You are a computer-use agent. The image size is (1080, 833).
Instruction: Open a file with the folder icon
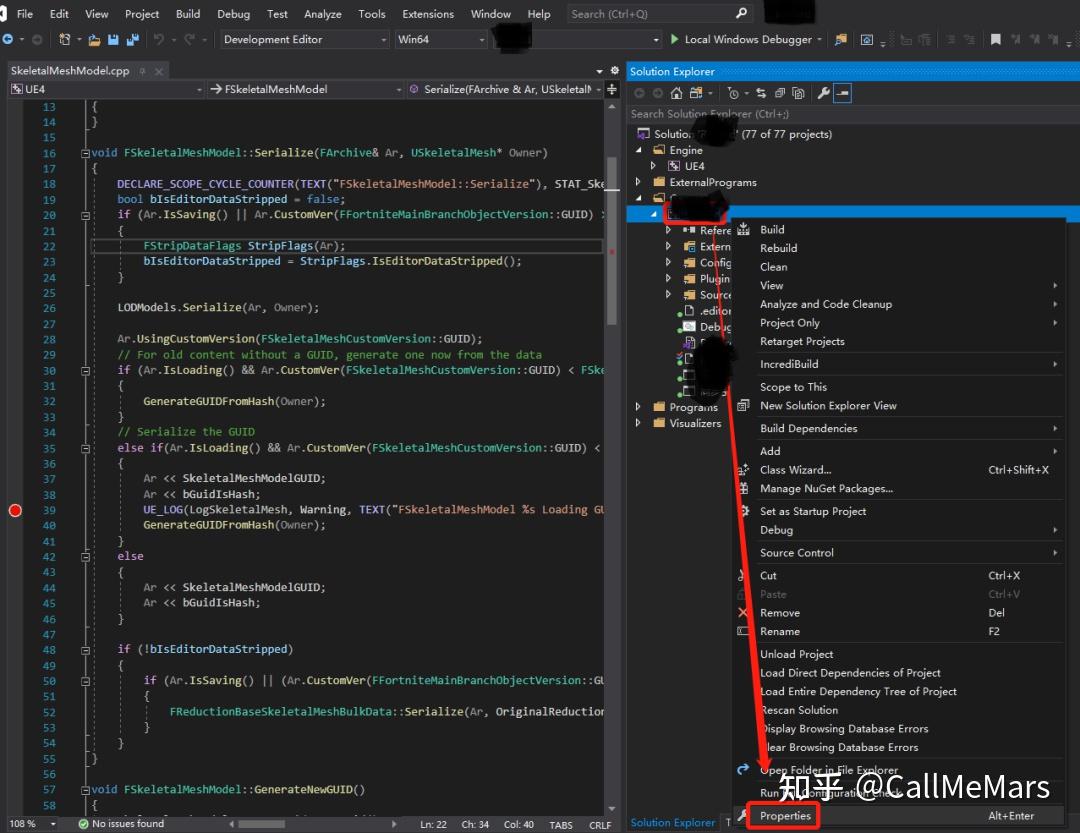[94, 40]
